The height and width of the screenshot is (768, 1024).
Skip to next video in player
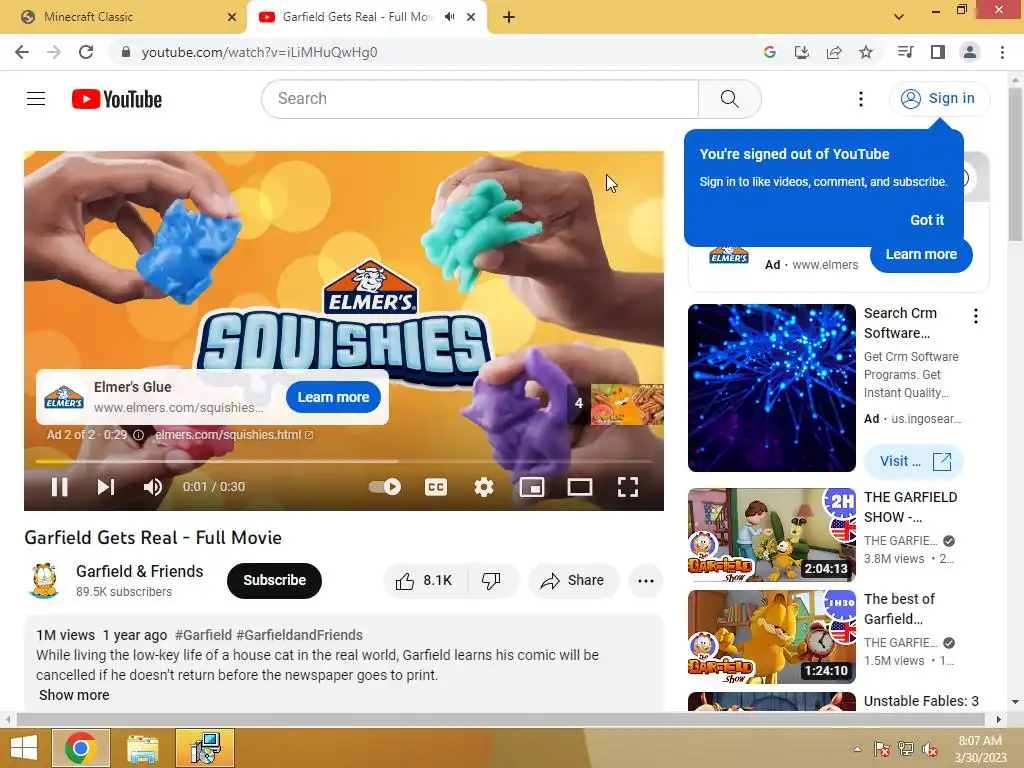pyautogui.click(x=106, y=487)
